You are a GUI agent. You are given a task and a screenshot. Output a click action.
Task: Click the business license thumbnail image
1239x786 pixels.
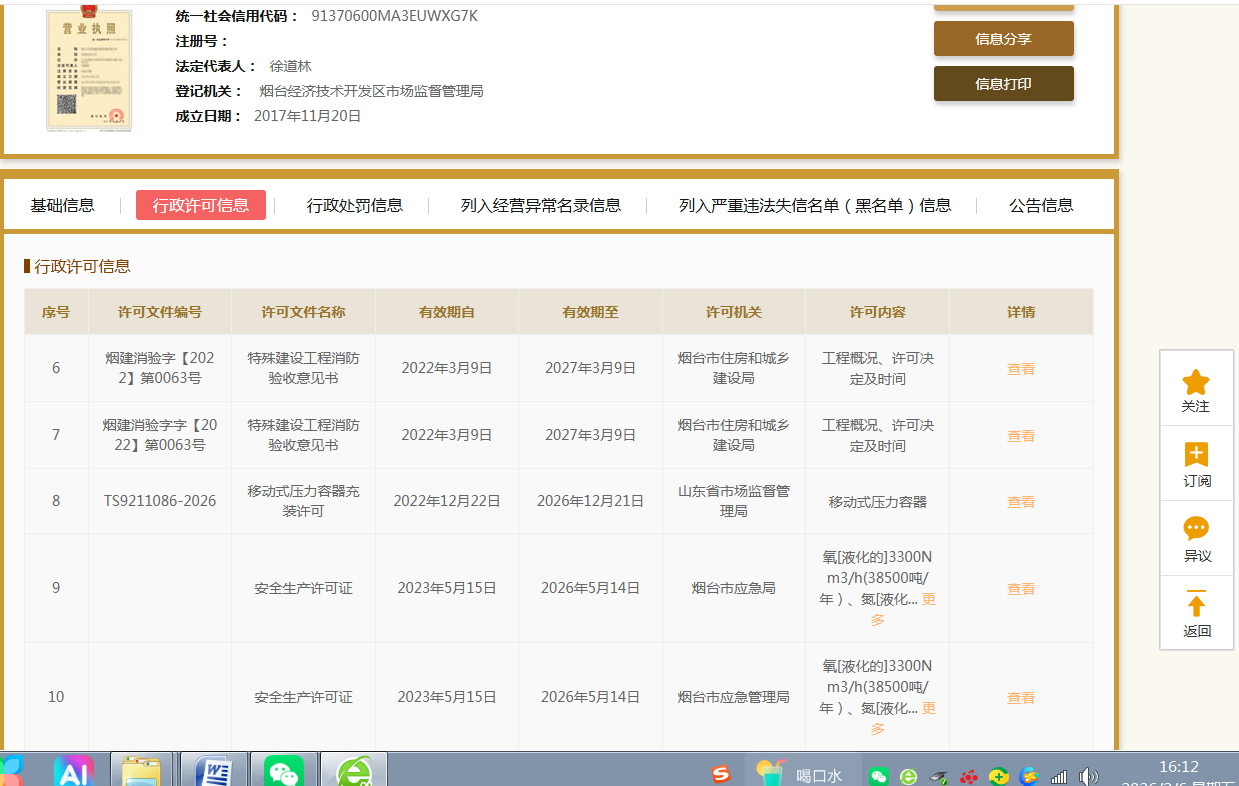click(x=89, y=68)
